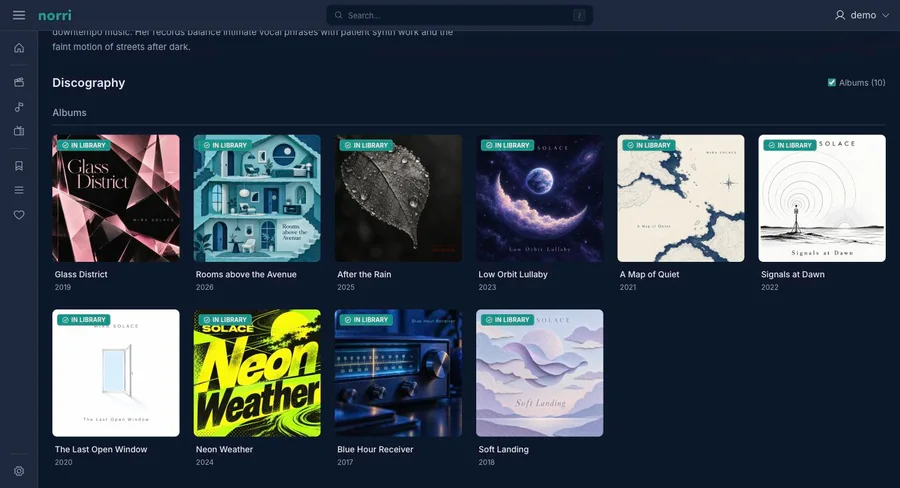Toggle the Albums (10) checkbox
Screen dimensions: 900x488
(x=832, y=83)
